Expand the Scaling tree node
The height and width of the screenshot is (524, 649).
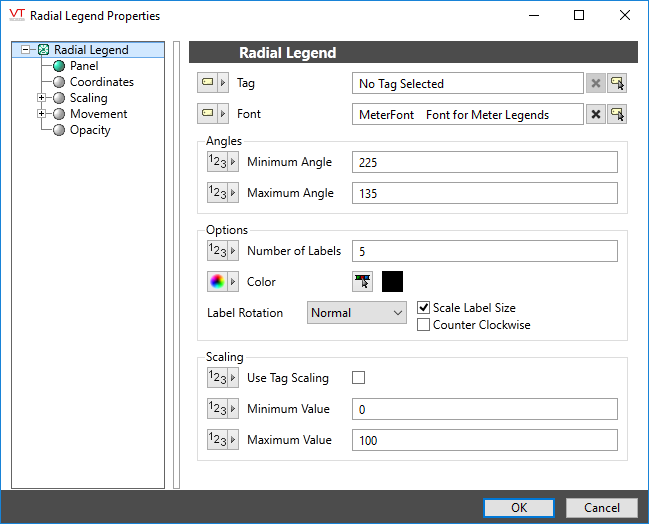coord(42,98)
